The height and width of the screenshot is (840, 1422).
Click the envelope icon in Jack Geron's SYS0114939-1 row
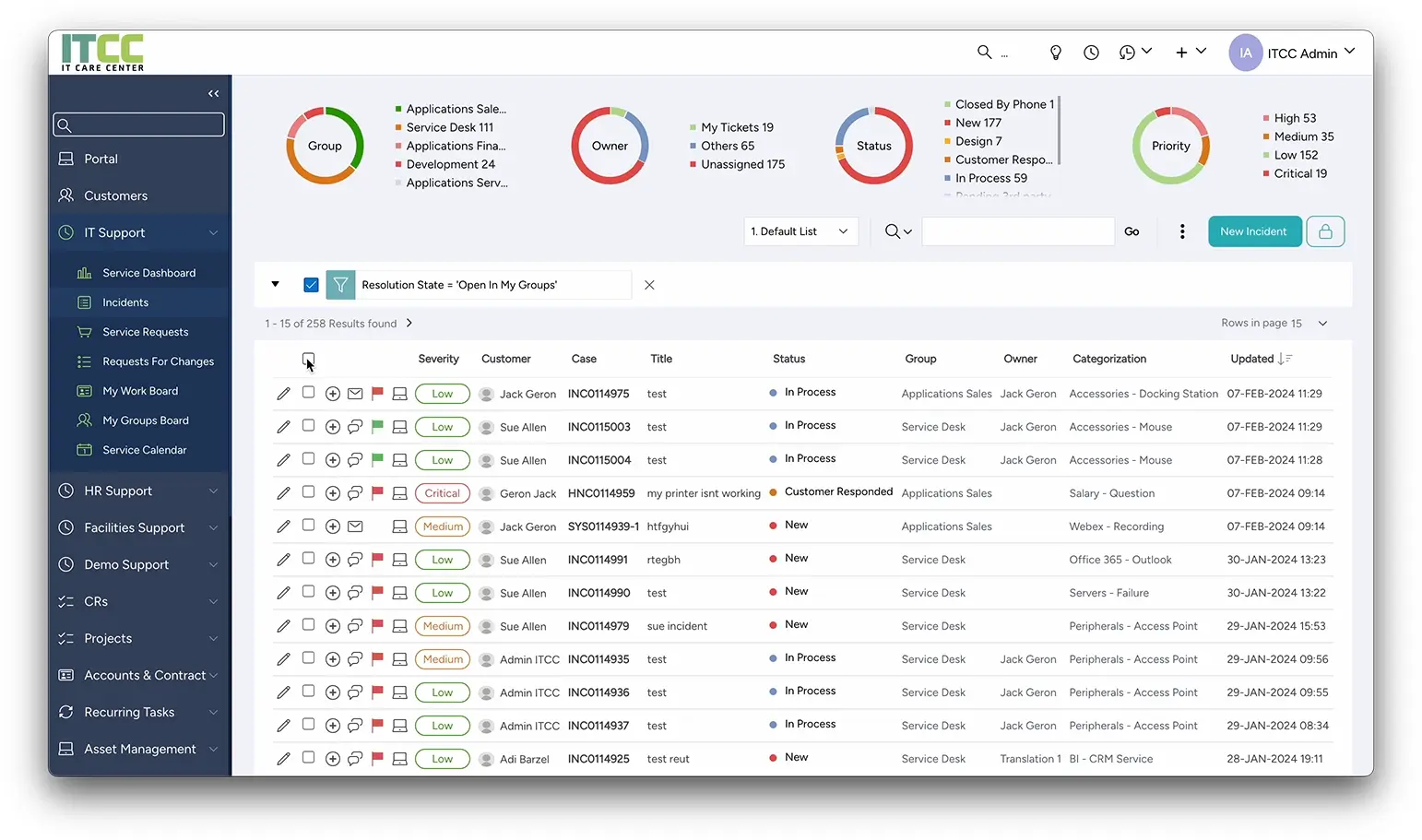tap(355, 526)
